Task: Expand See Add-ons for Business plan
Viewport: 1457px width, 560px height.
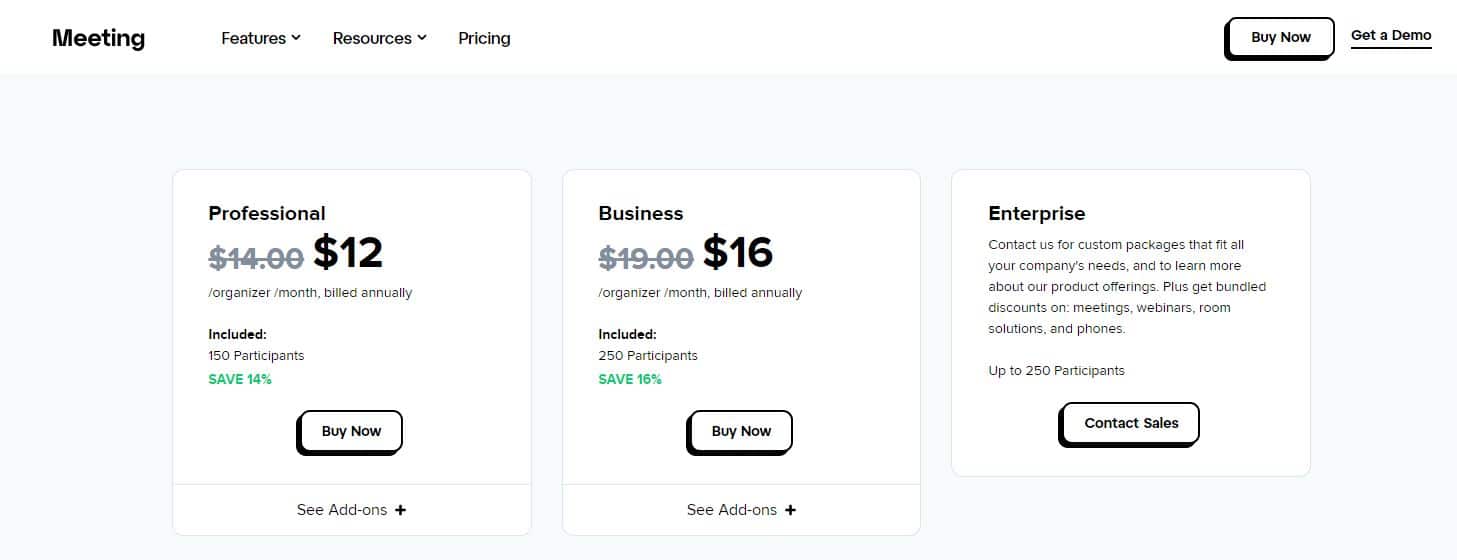Action: 742,510
